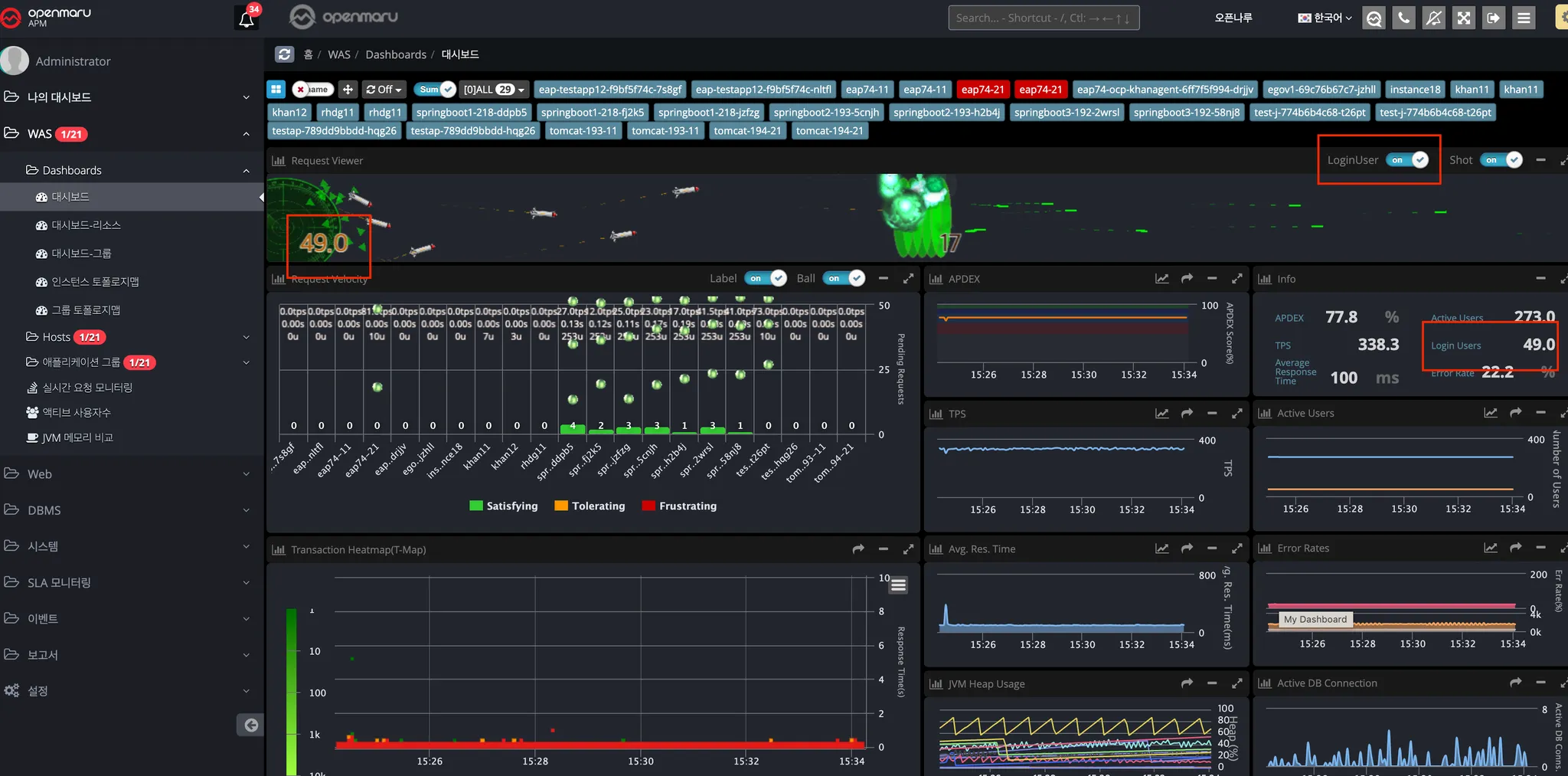Screen dimensions: 1568x776
Task: Open the notifications bell with 34 alerts
Action: [x=247, y=18]
